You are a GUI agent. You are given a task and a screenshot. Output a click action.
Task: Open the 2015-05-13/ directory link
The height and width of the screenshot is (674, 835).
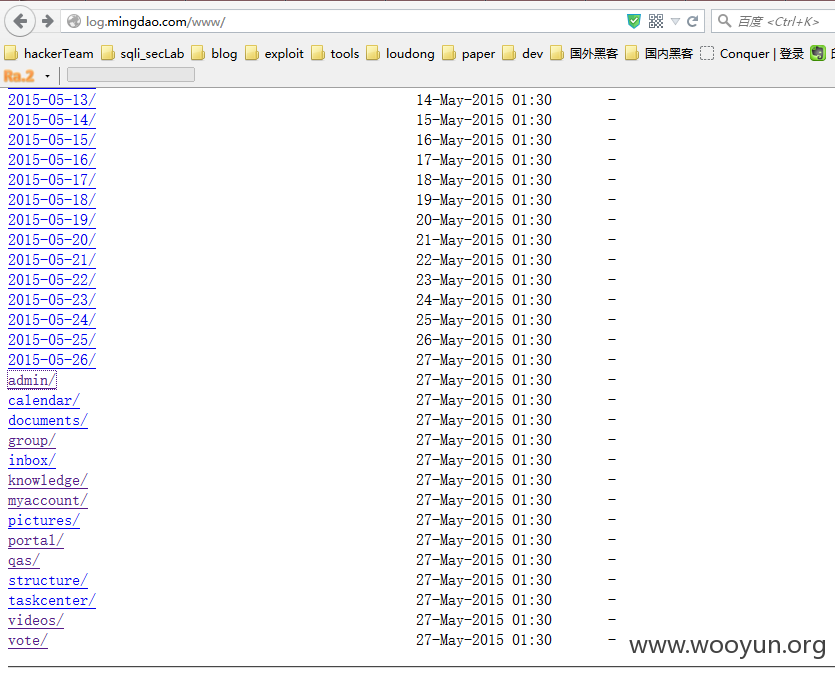tap(52, 100)
